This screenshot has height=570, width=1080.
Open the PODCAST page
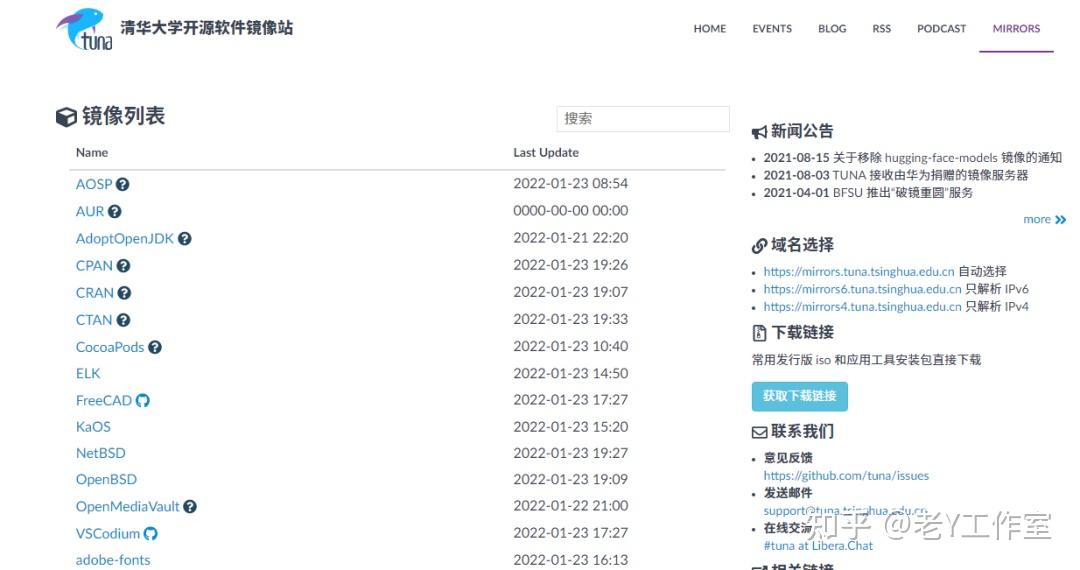click(x=942, y=29)
